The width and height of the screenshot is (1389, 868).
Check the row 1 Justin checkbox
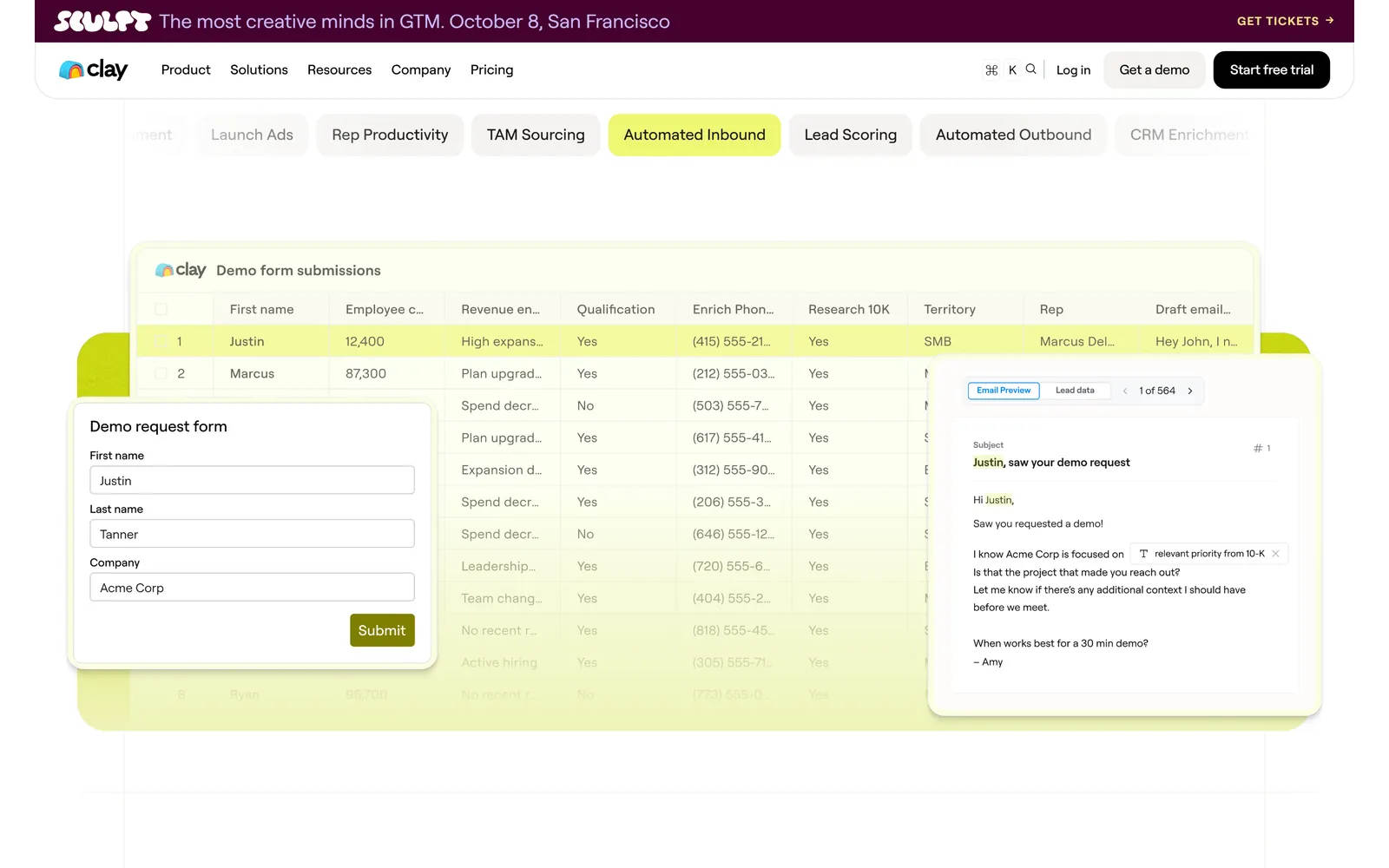click(x=161, y=341)
